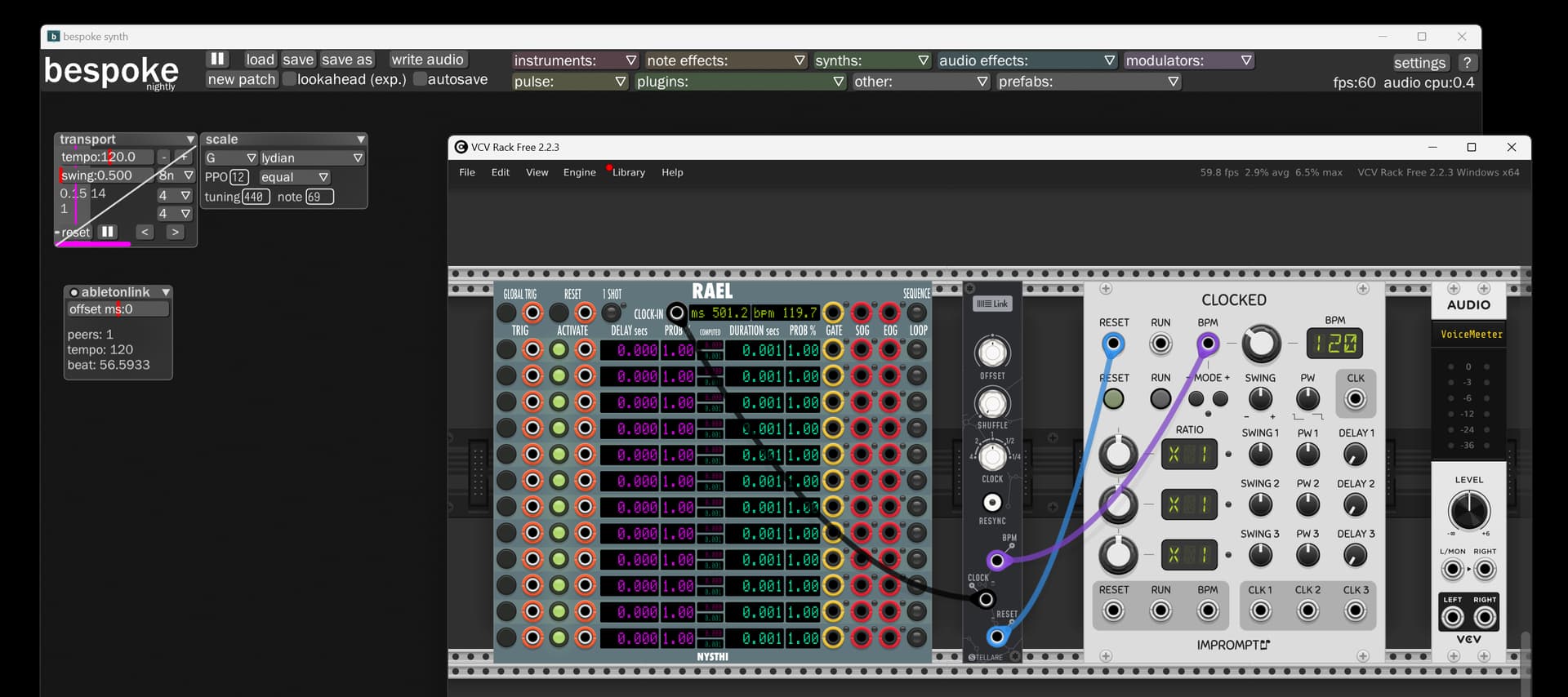Click the Clocked PW 3 knob
The width and height of the screenshot is (1568, 697).
(x=1307, y=556)
